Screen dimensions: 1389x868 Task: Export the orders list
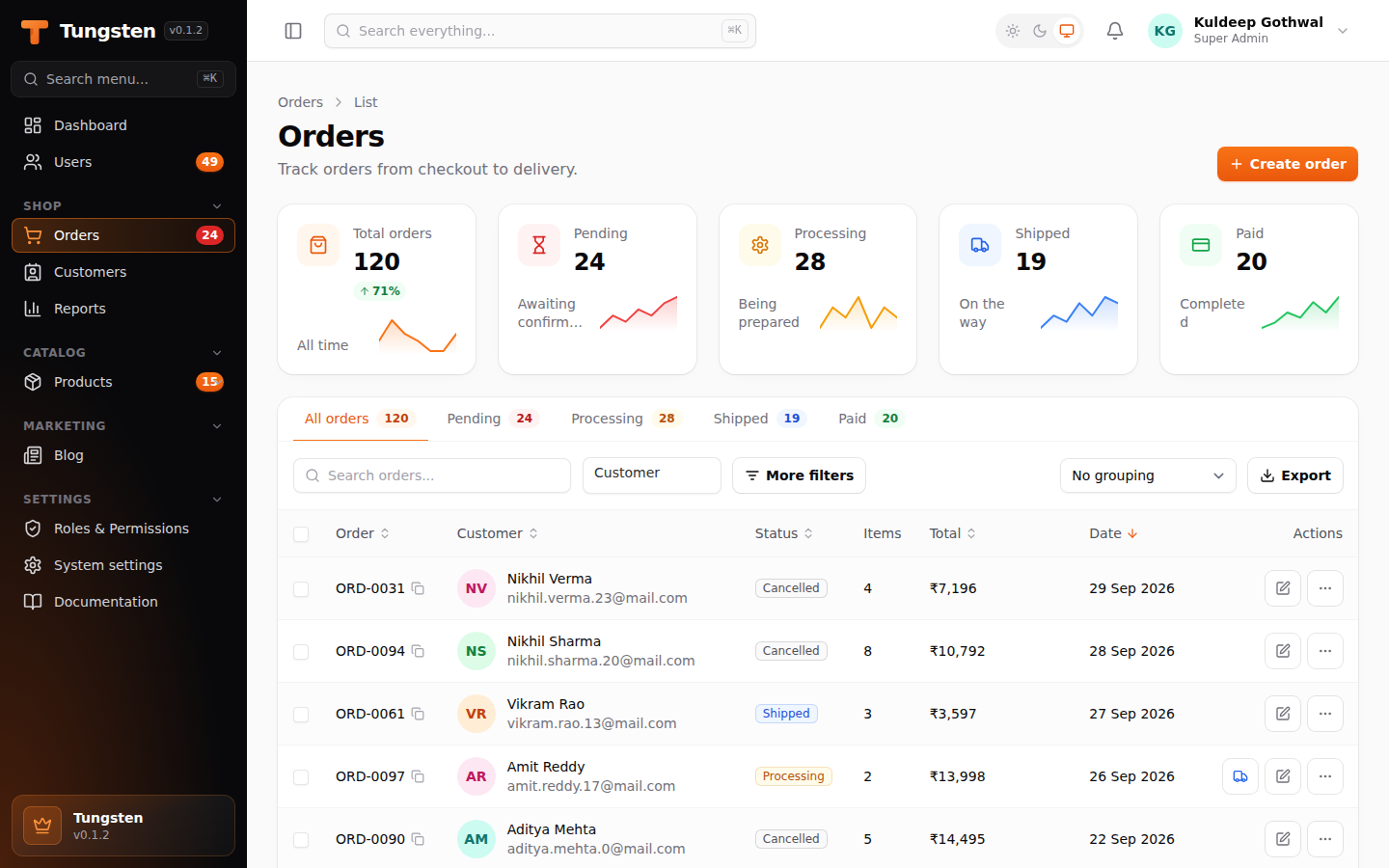click(x=1295, y=475)
